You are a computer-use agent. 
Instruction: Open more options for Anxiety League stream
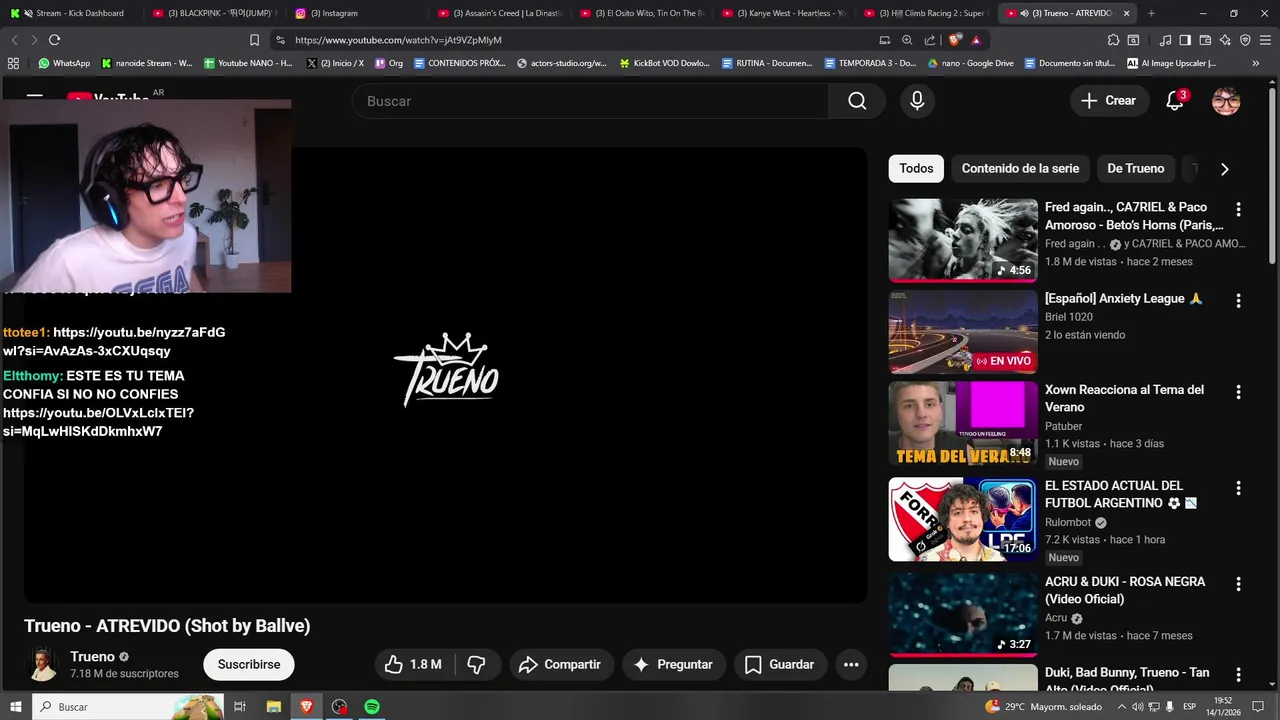tap(1238, 300)
